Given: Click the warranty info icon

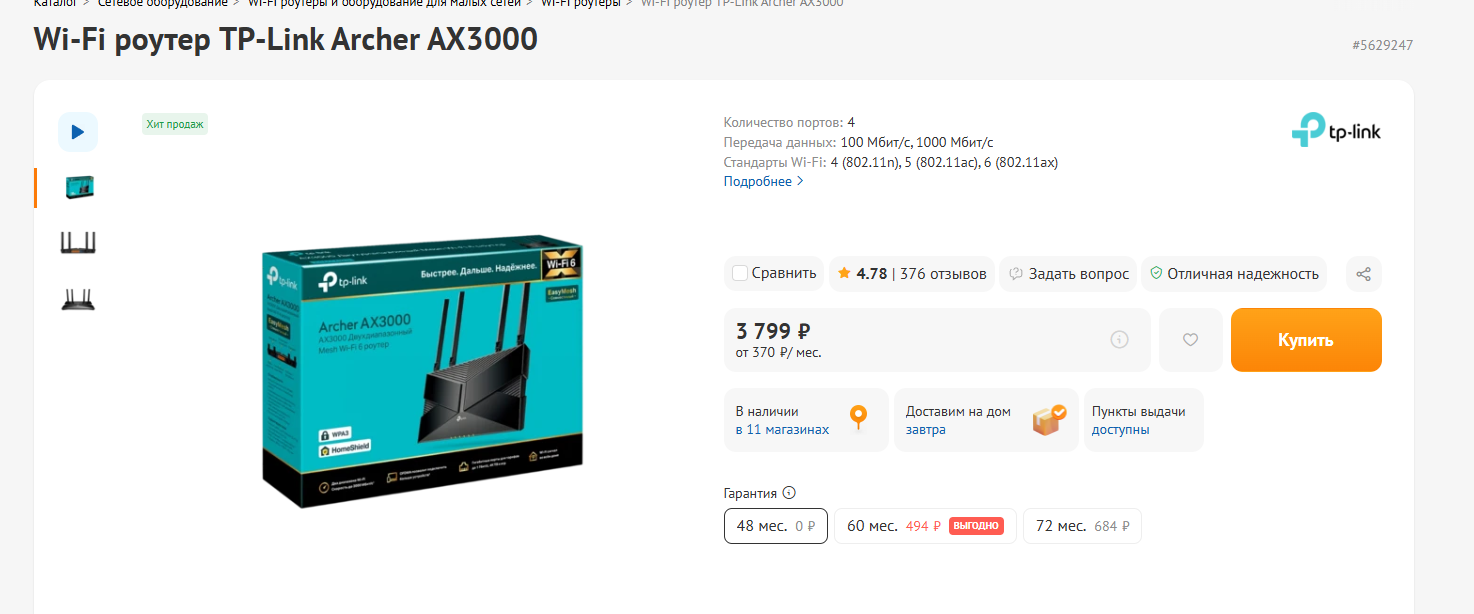Looking at the screenshot, I should (789, 493).
